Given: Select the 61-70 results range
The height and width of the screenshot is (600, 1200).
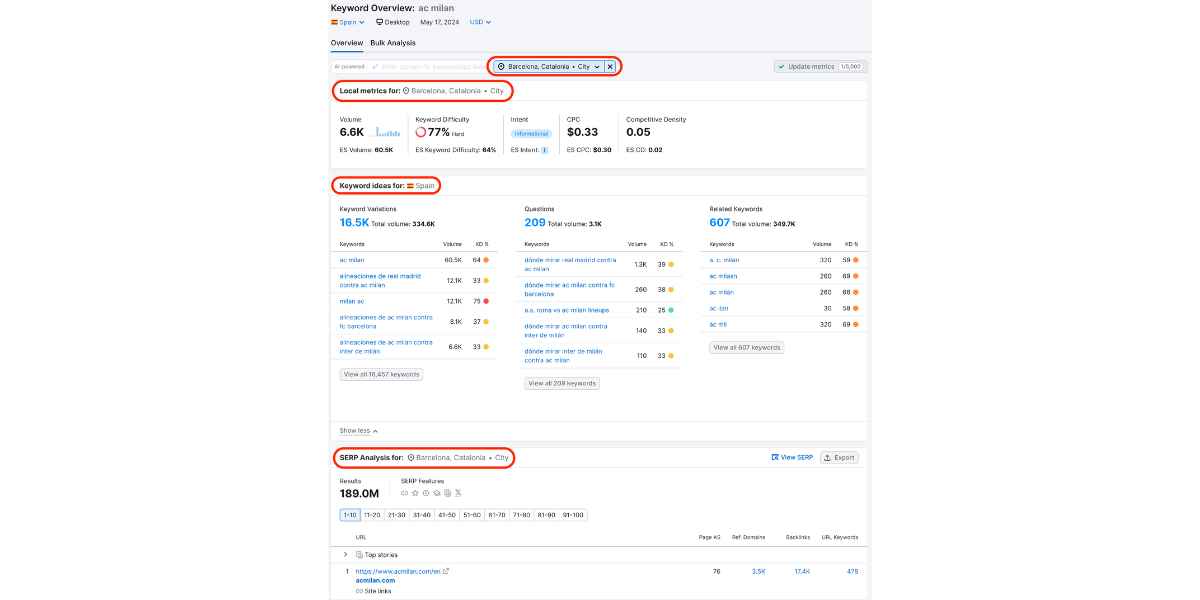Looking at the screenshot, I should click(x=497, y=515).
